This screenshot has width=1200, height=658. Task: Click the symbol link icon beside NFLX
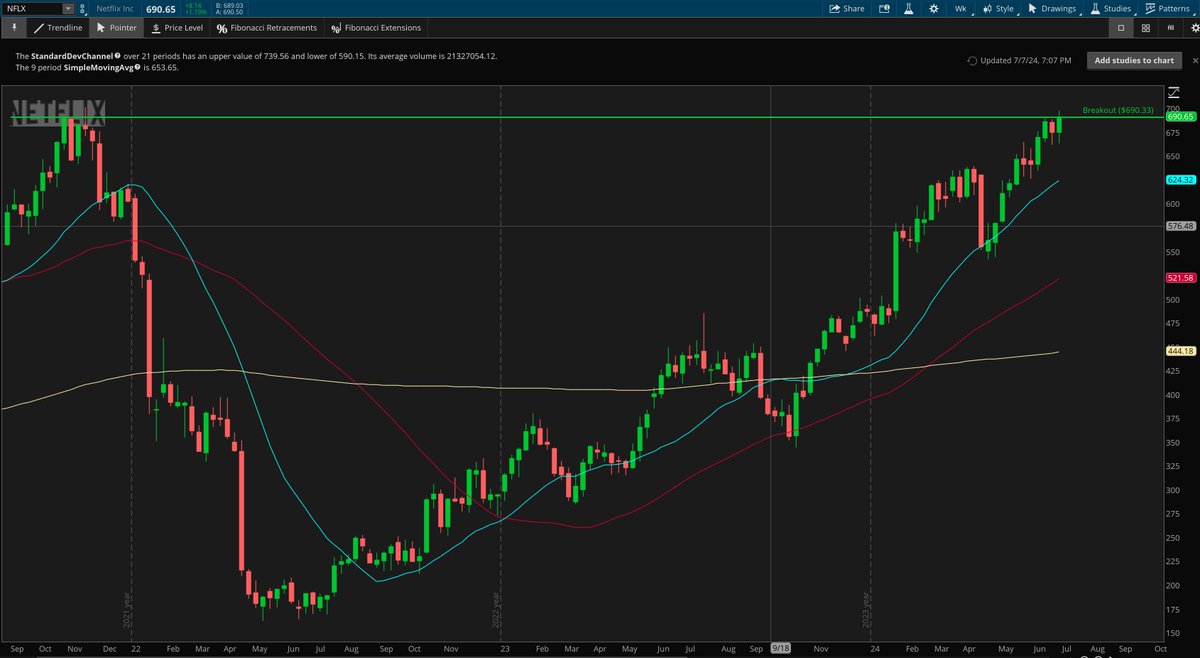point(84,8)
